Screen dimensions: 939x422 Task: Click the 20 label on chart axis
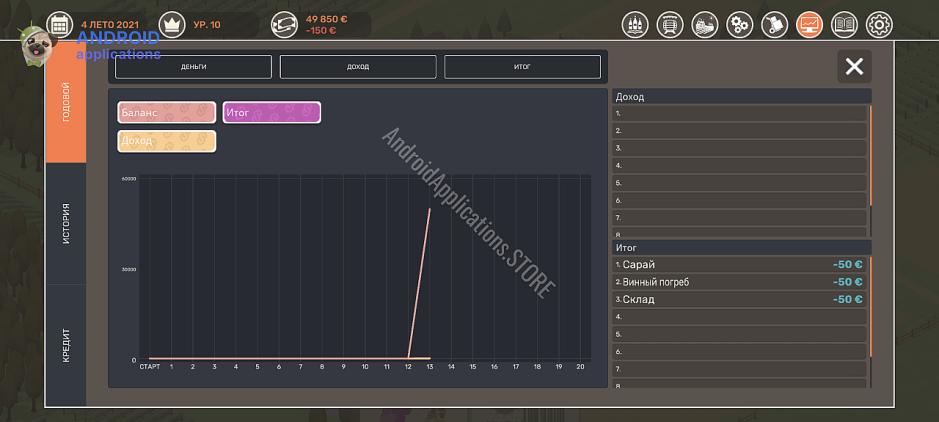[x=580, y=367]
